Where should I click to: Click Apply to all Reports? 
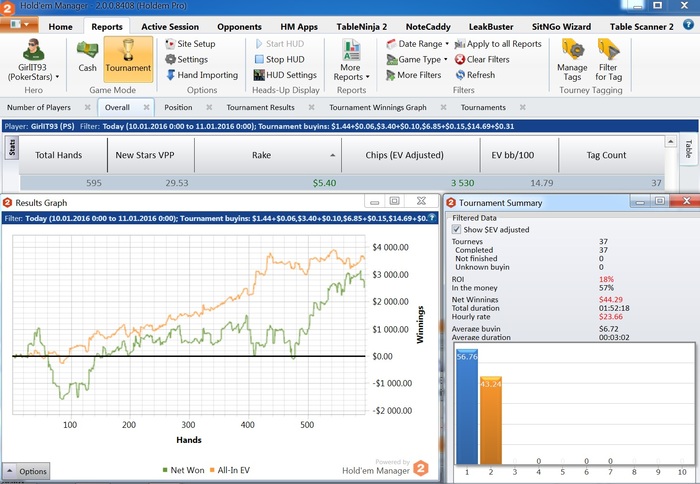point(498,44)
